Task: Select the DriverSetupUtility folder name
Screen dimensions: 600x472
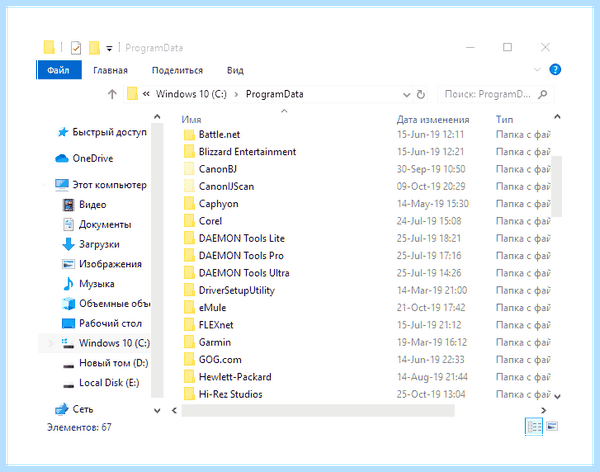Action: point(236,291)
